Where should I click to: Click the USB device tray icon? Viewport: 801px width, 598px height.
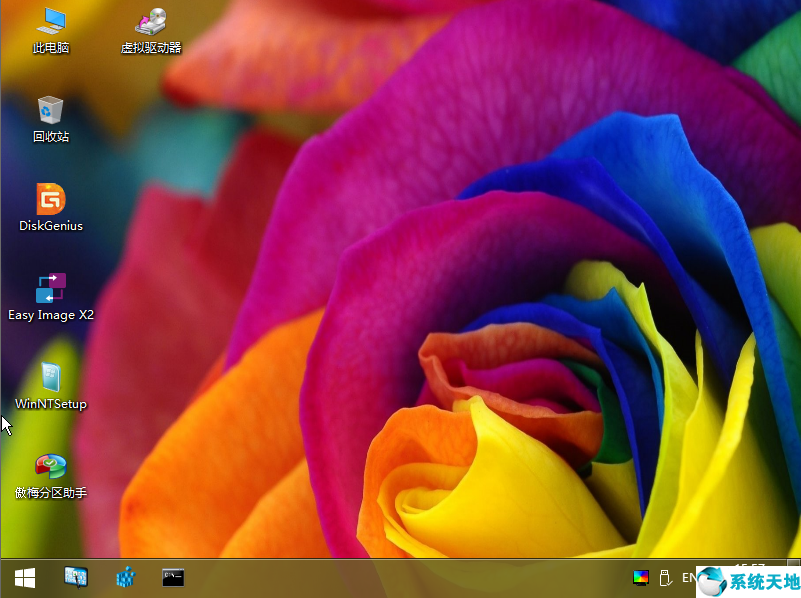pos(664,577)
